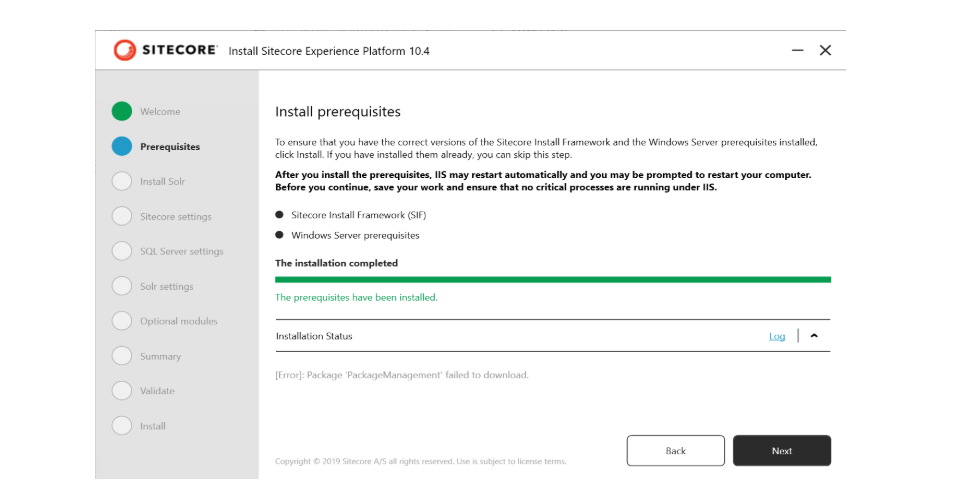Click the Back button
The height and width of the screenshot is (492, 959).
[676, 450]
